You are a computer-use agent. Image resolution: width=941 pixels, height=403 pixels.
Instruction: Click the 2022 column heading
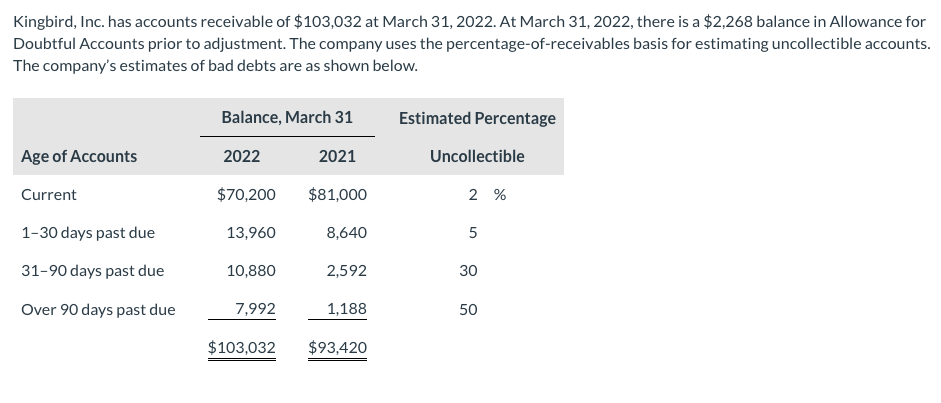(241, 157)
